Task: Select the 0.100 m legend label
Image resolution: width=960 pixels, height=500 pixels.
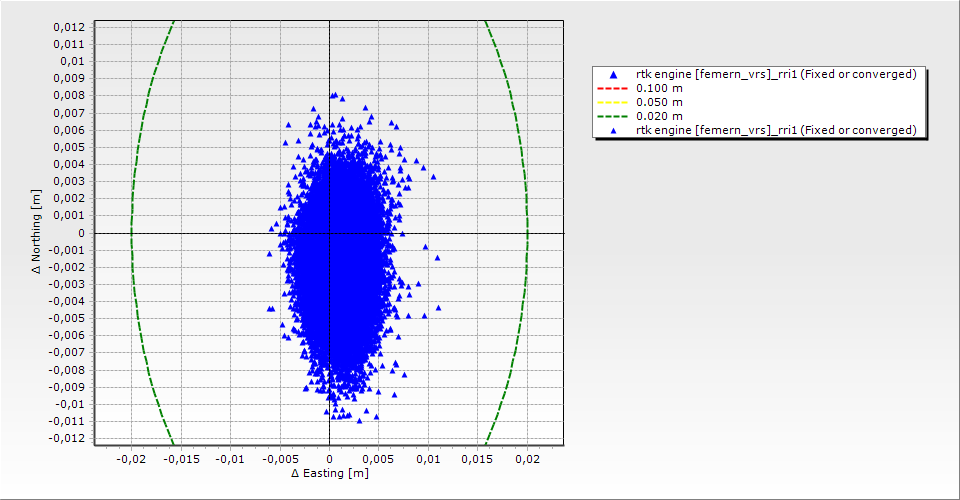Action: [x=659, y=88]
